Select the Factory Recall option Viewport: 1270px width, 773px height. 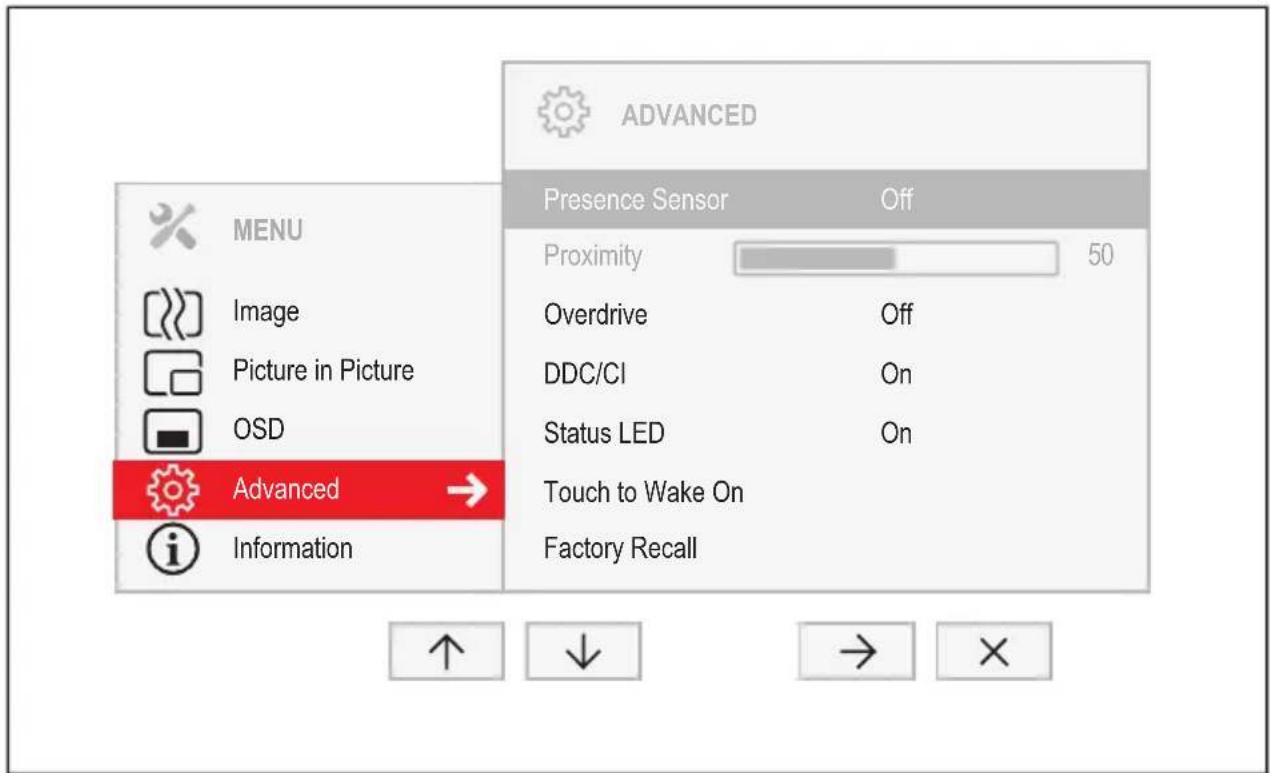pyautogui.click(x=620, y=549)
